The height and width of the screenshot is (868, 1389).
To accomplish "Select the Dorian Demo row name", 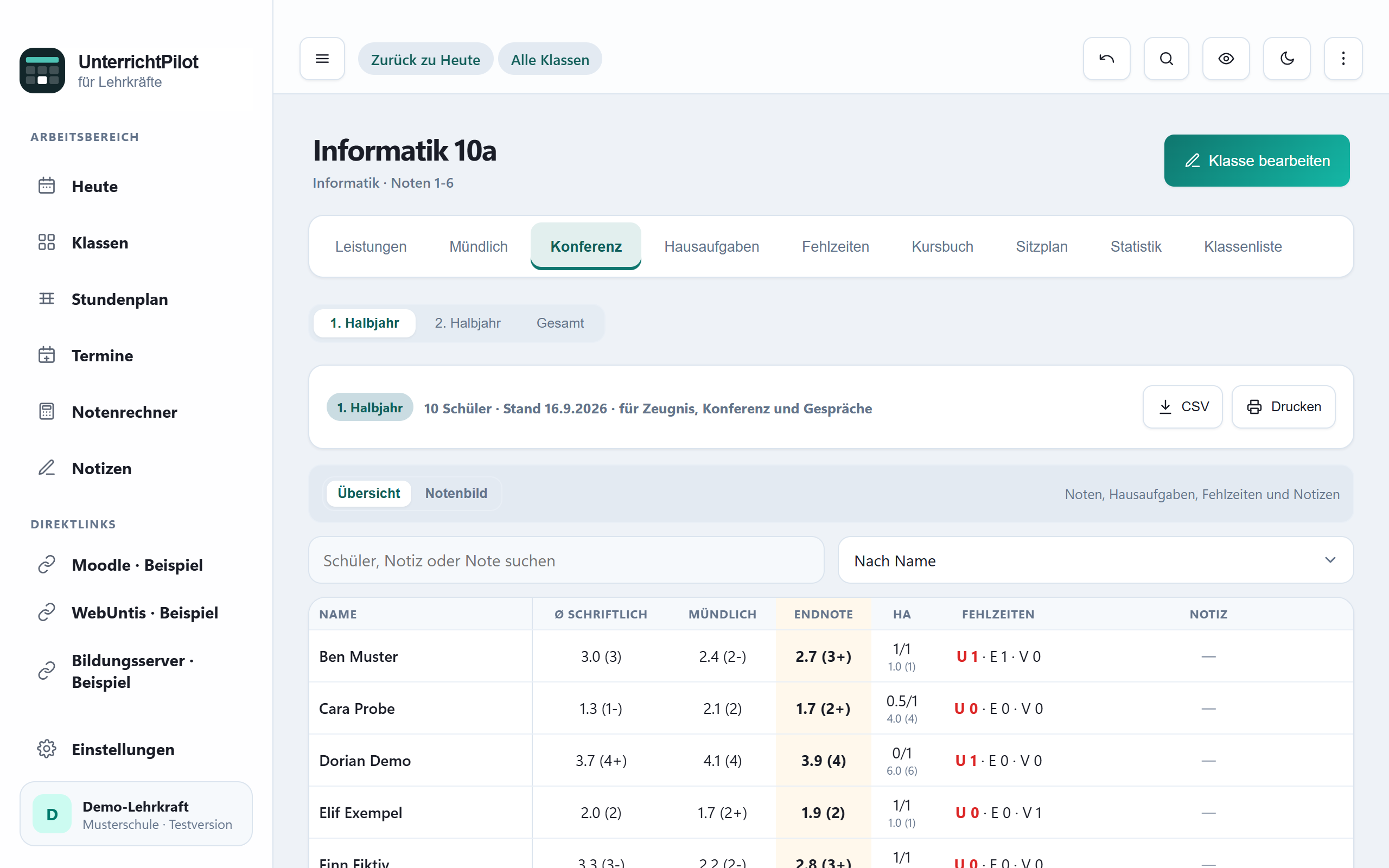I will tap(365, 761).
